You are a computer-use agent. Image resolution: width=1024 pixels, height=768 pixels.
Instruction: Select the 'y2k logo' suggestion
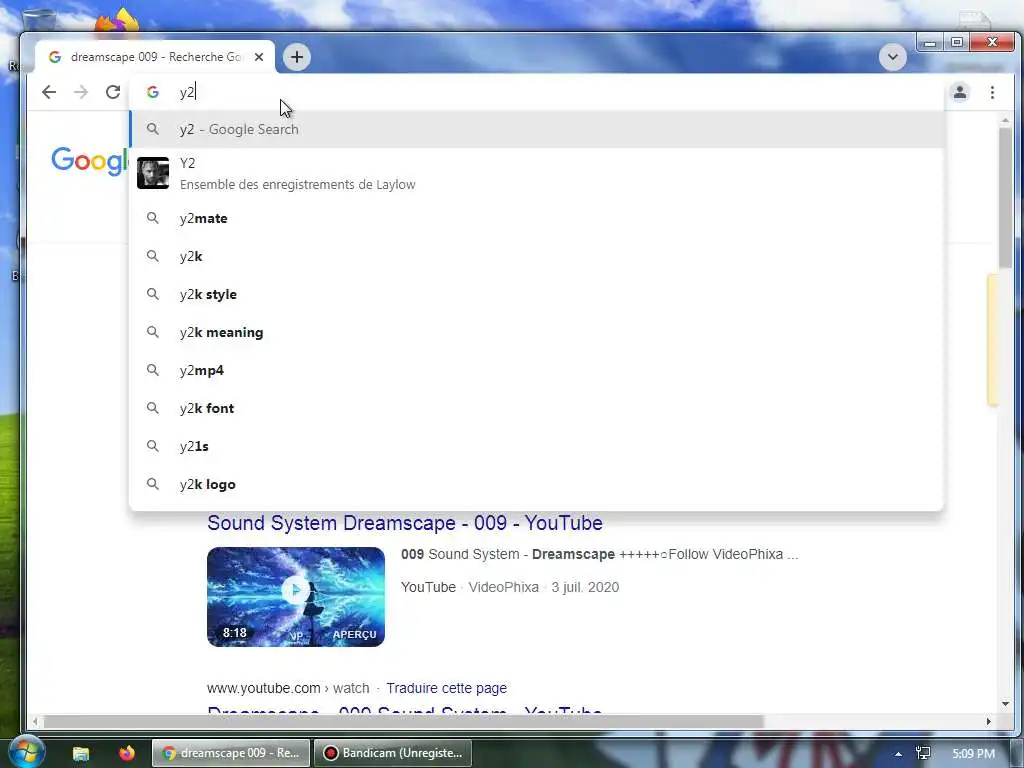(x=537, y=485)
